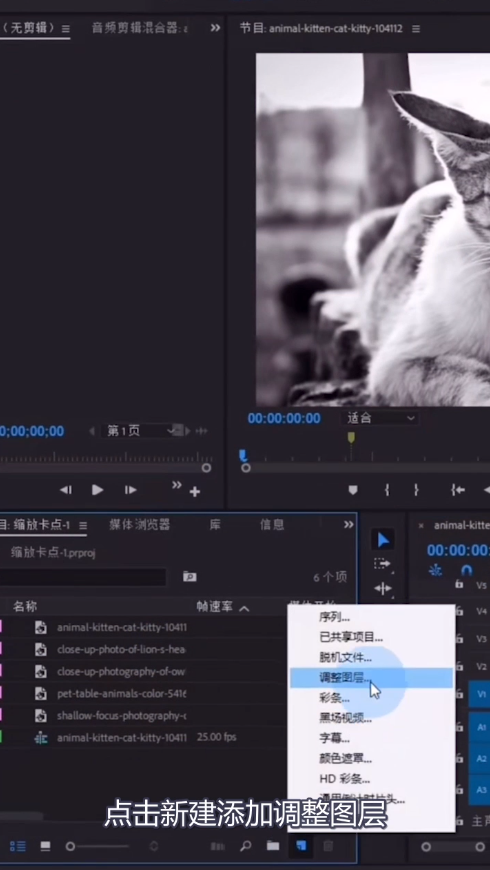Click Mark Out brace in Program monitor

[x=416, y=490]
